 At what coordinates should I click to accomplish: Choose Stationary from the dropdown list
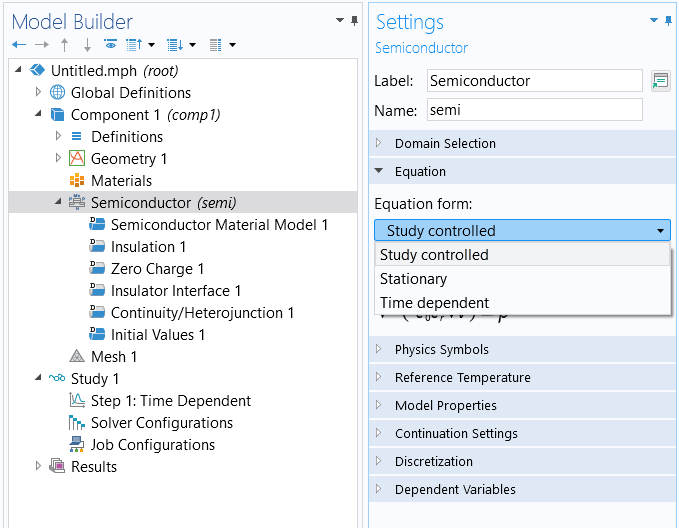point(522,279)
